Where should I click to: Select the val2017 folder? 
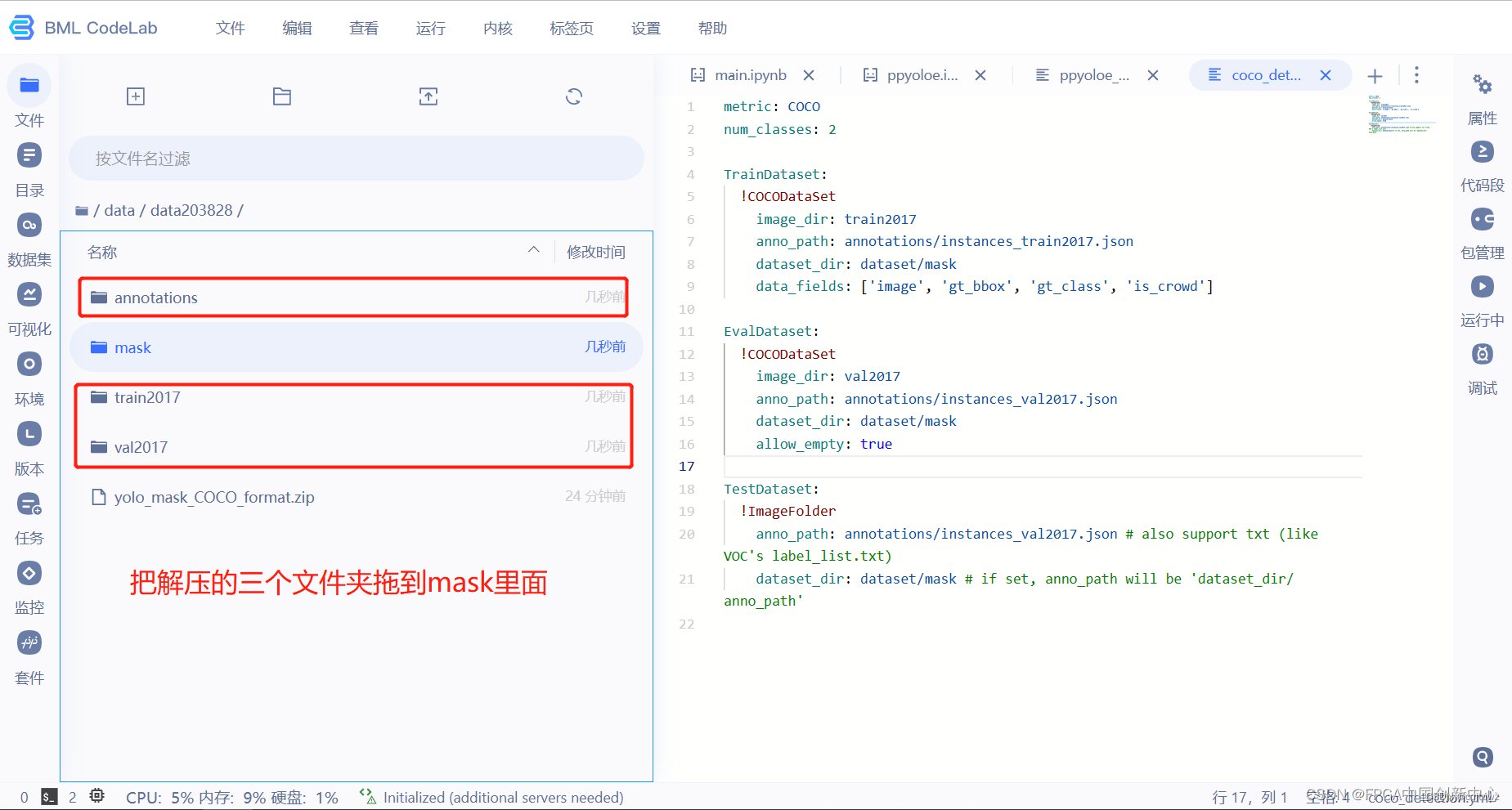[x=357, y=447]
